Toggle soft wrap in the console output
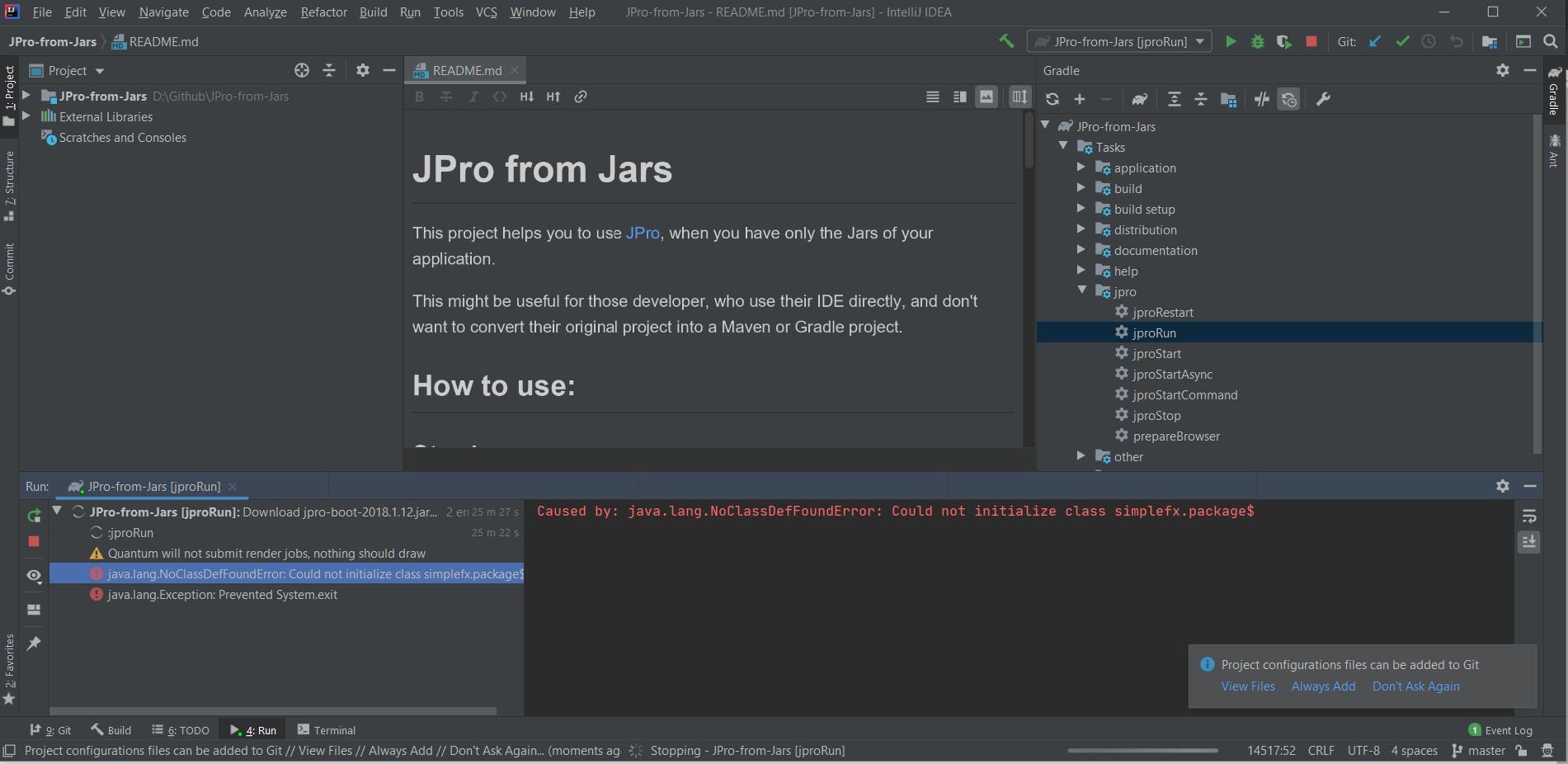 1530,516
